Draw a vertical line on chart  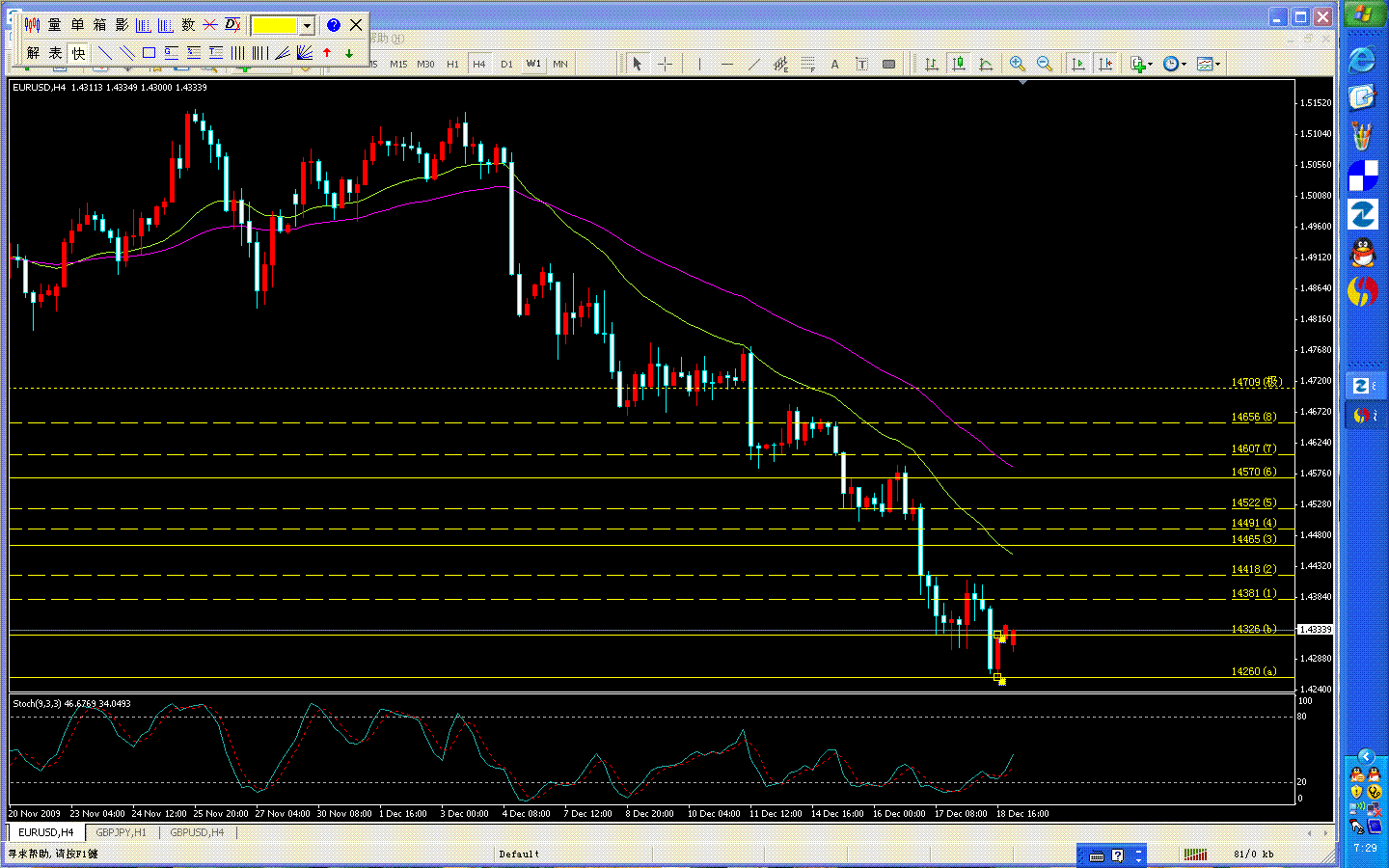click(699, 64)
